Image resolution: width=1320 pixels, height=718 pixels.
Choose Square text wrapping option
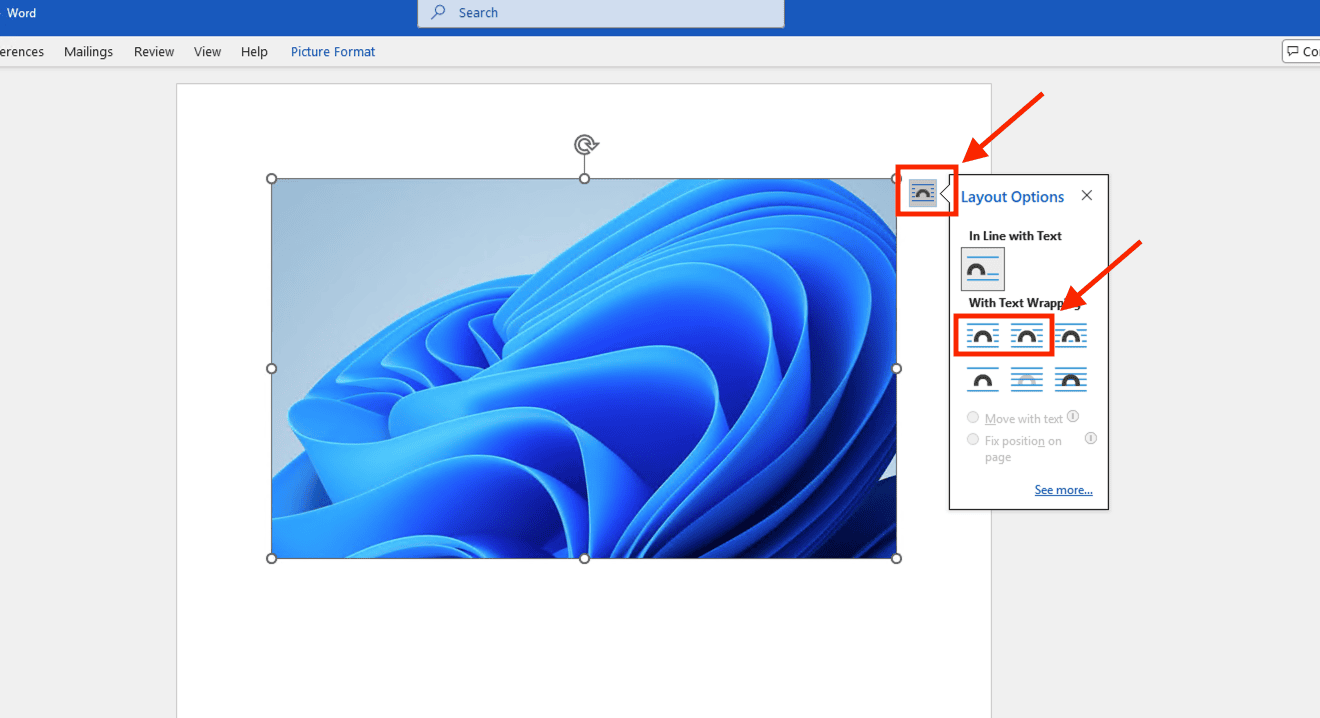point(983,336)
